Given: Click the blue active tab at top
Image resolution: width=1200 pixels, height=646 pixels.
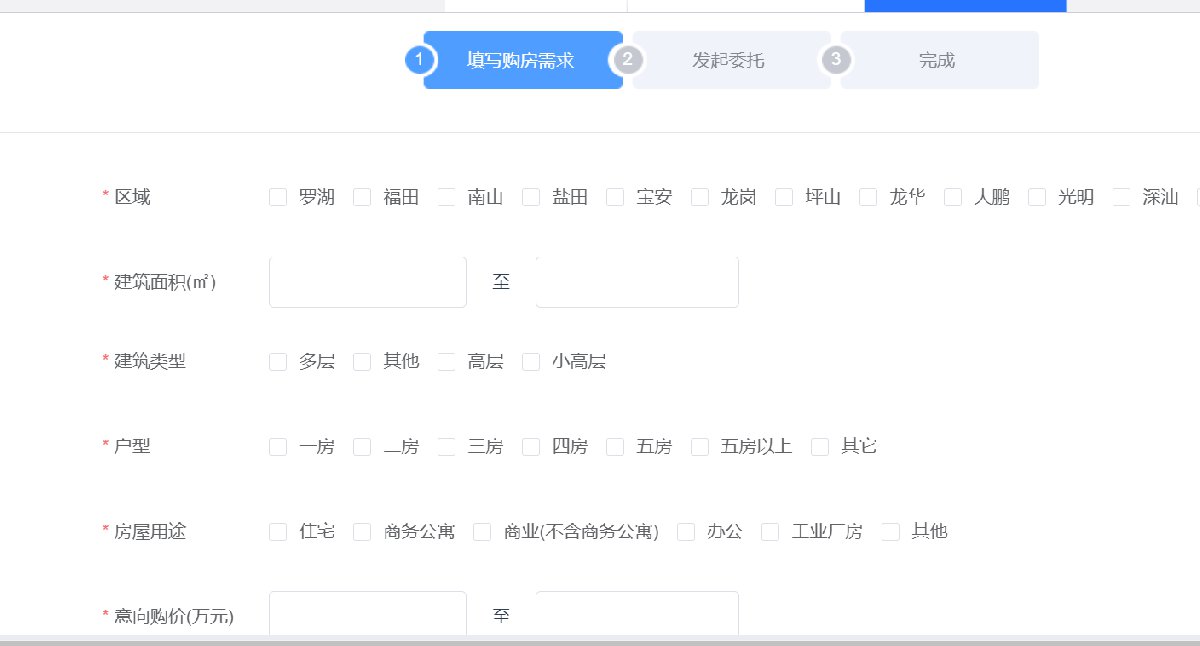Looking at the screenshot, I should (965, 6).
